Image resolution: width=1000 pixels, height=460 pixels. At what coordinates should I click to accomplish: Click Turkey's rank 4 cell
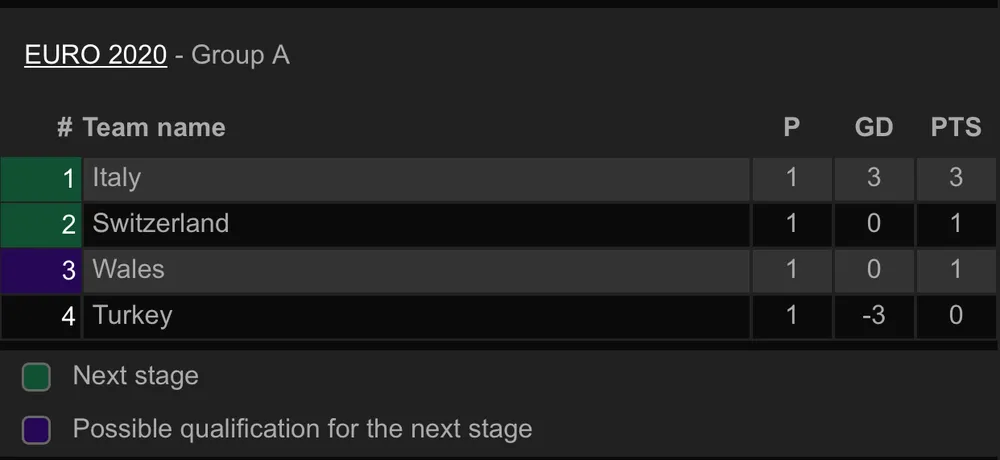click(x=41, y=316)
